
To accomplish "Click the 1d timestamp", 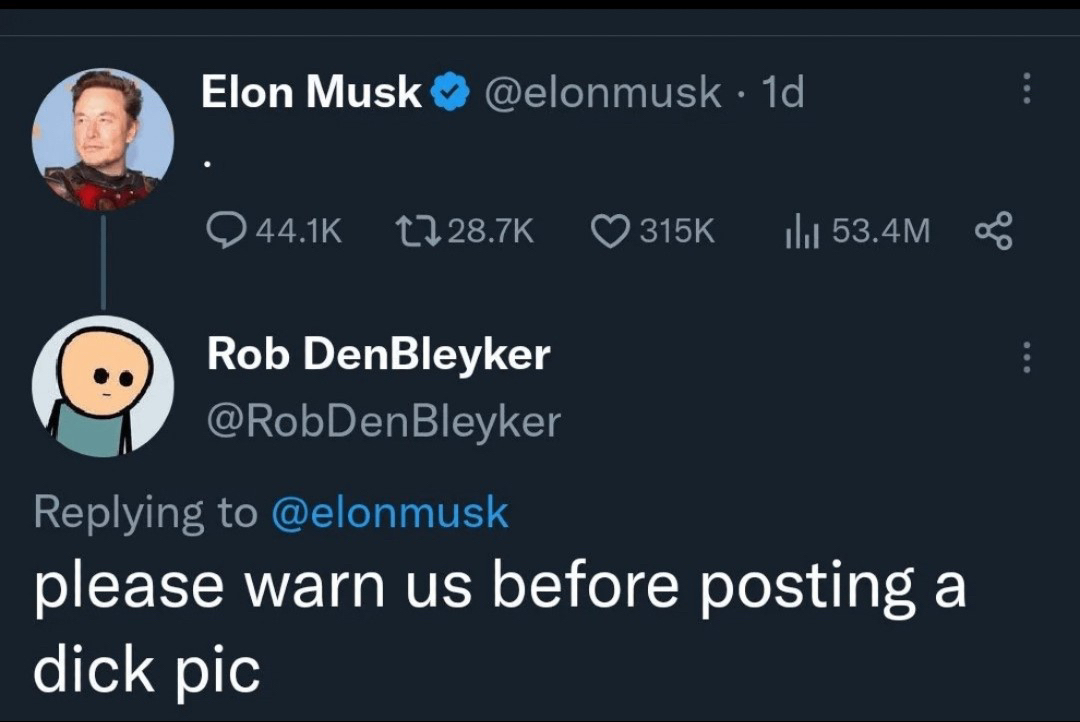I will (x=783, y=93).
